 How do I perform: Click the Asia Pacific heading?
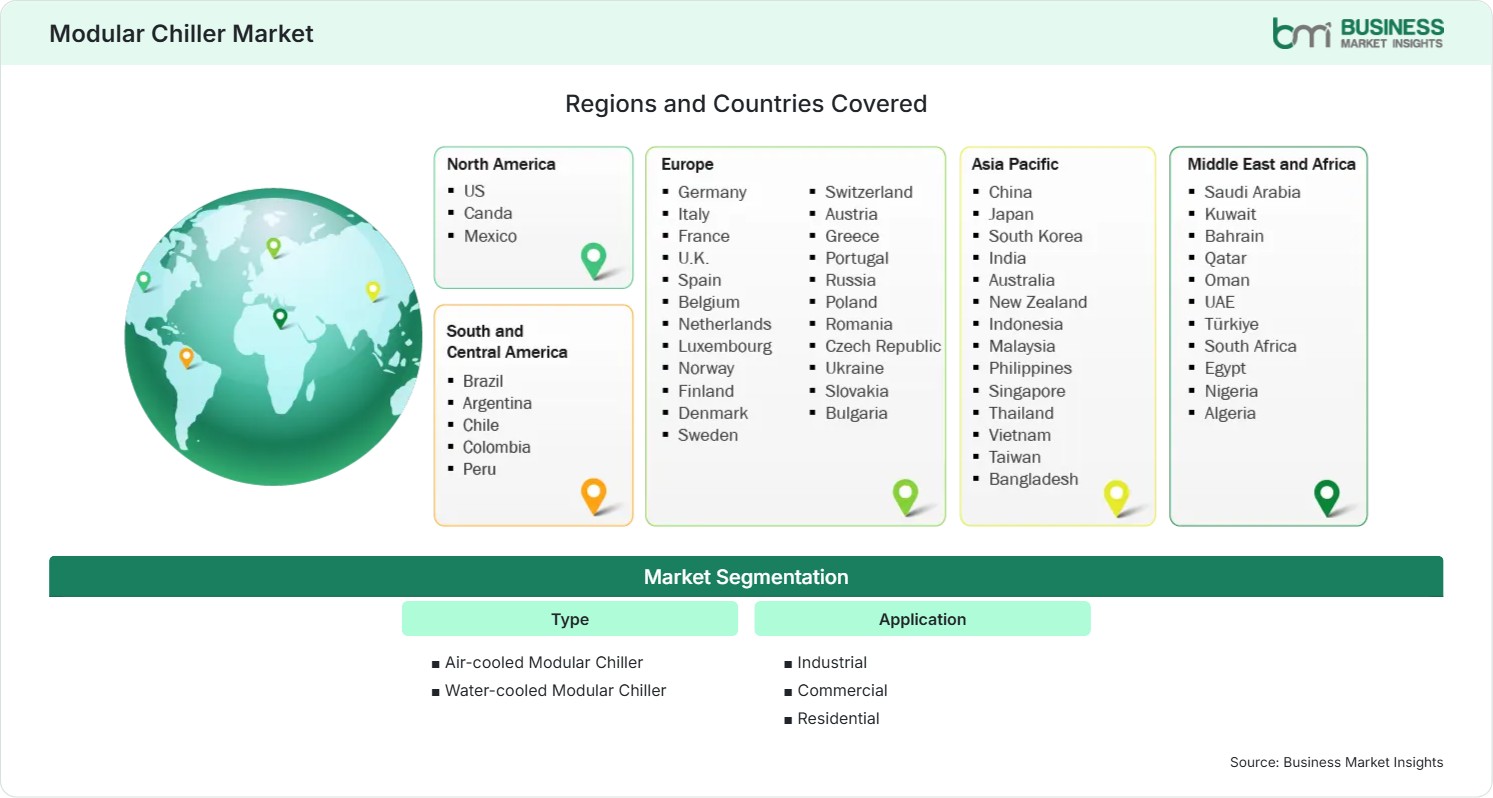tap(1015, 164)
